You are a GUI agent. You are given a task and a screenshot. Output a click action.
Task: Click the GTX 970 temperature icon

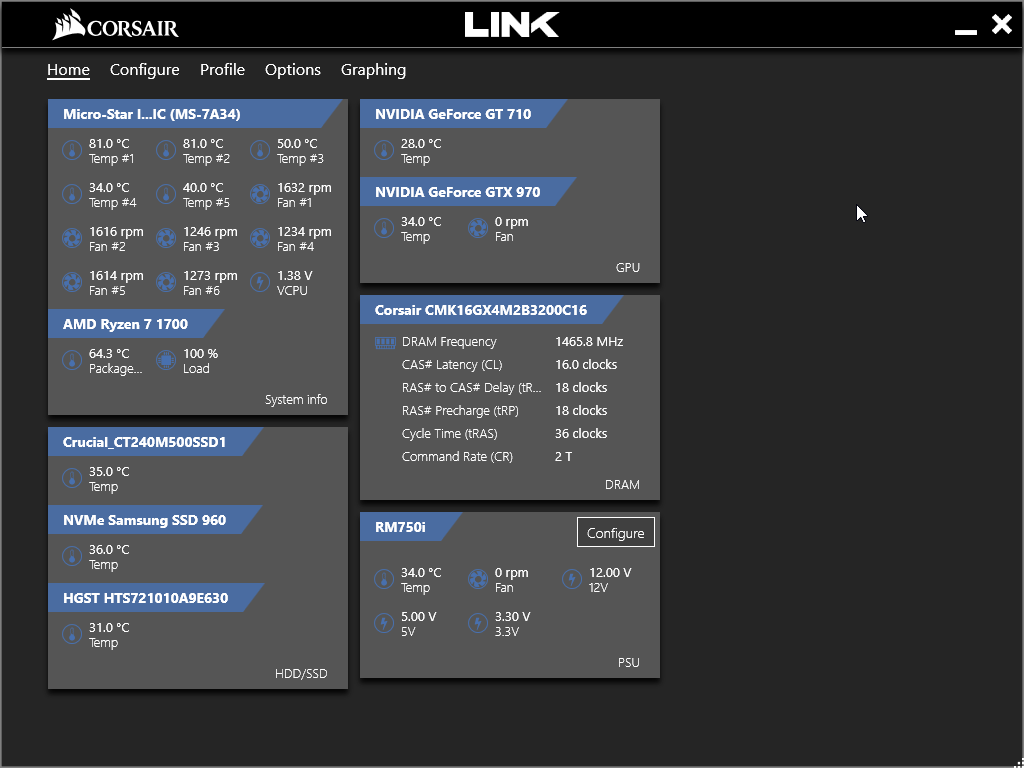point(383,229)
